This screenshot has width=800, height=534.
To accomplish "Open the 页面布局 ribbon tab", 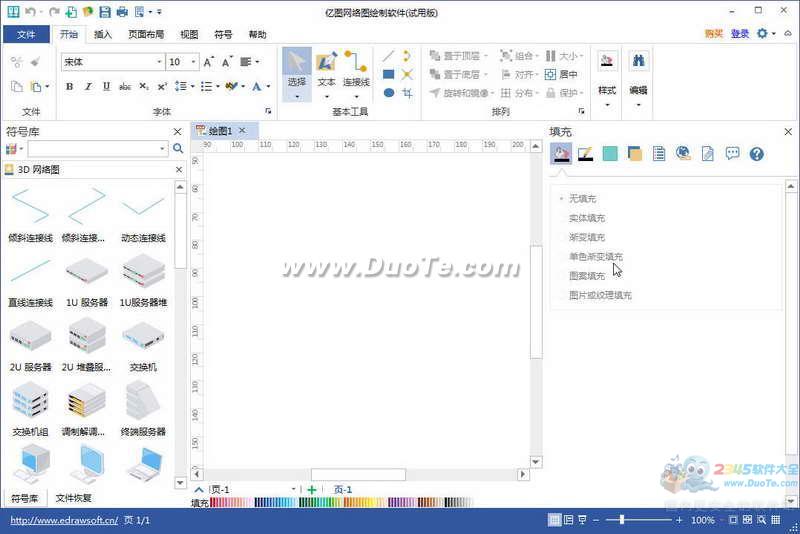I will (146, 34).
